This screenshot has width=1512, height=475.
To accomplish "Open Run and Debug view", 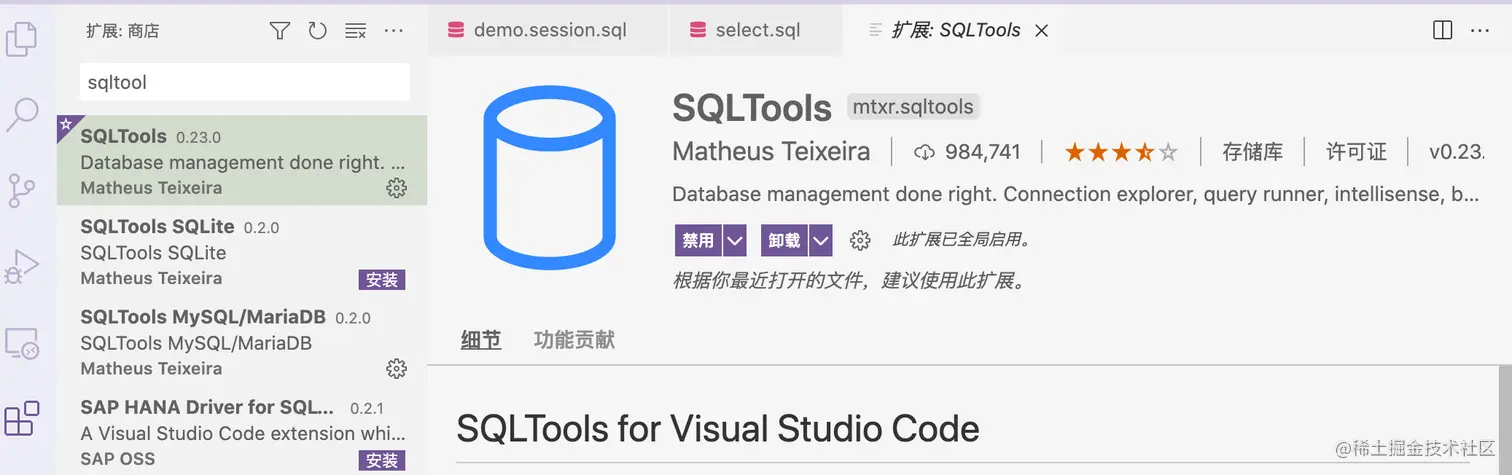I will (22, 267).
